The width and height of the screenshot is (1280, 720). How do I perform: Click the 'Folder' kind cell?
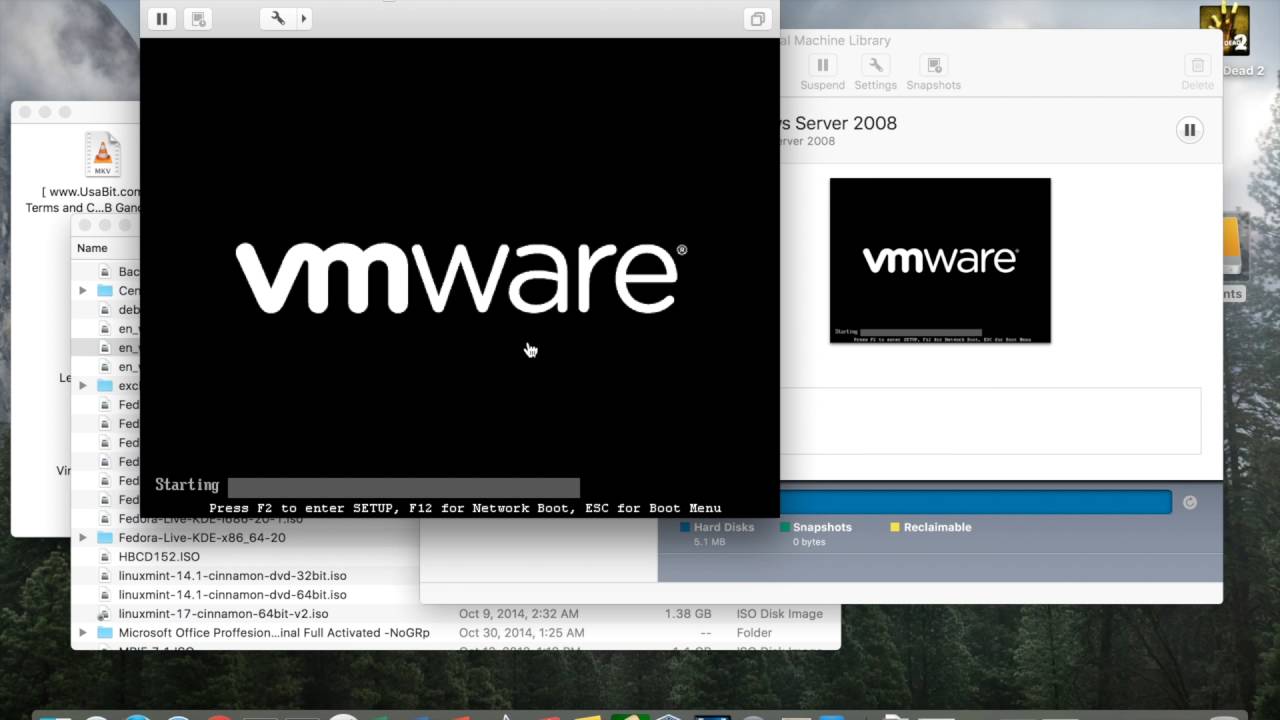[754, 633]
